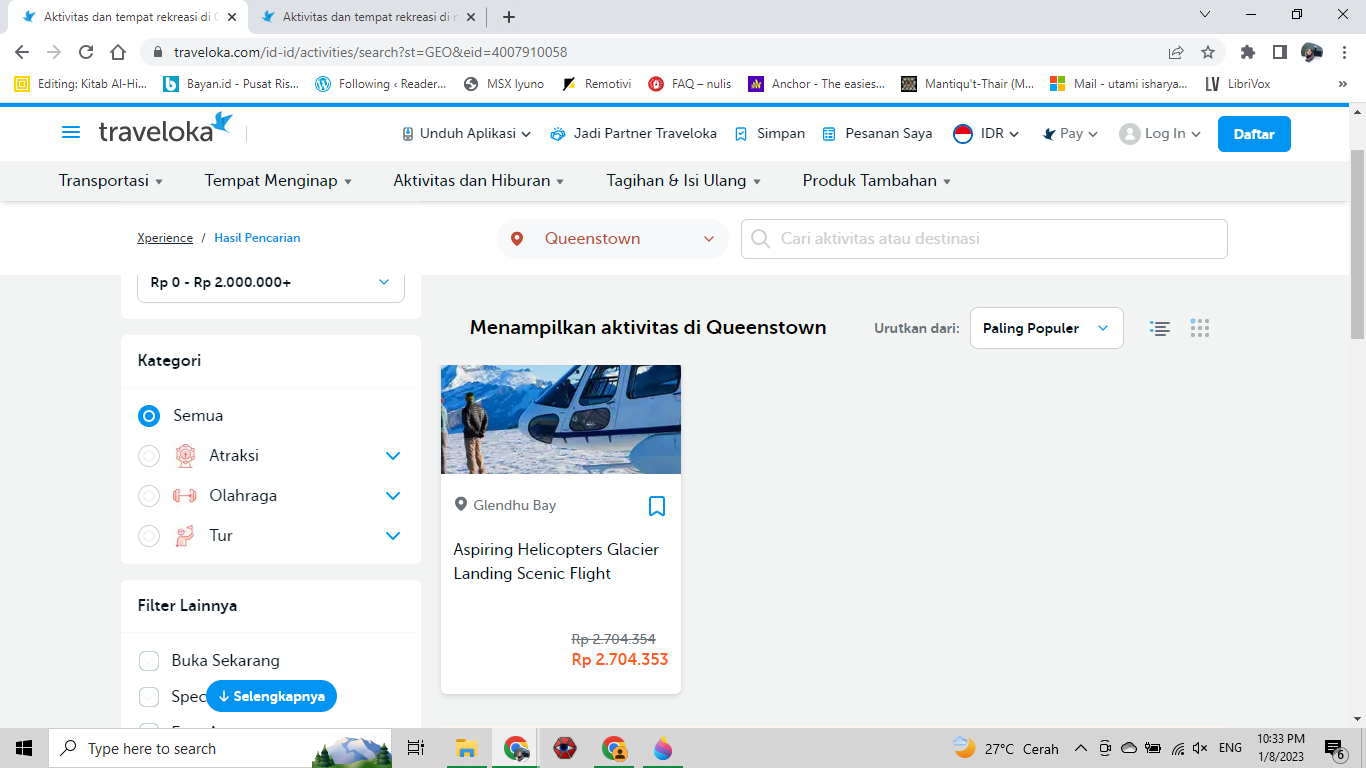
Task: Open the Paling Populer sort dropdown
Action: 1046,328
